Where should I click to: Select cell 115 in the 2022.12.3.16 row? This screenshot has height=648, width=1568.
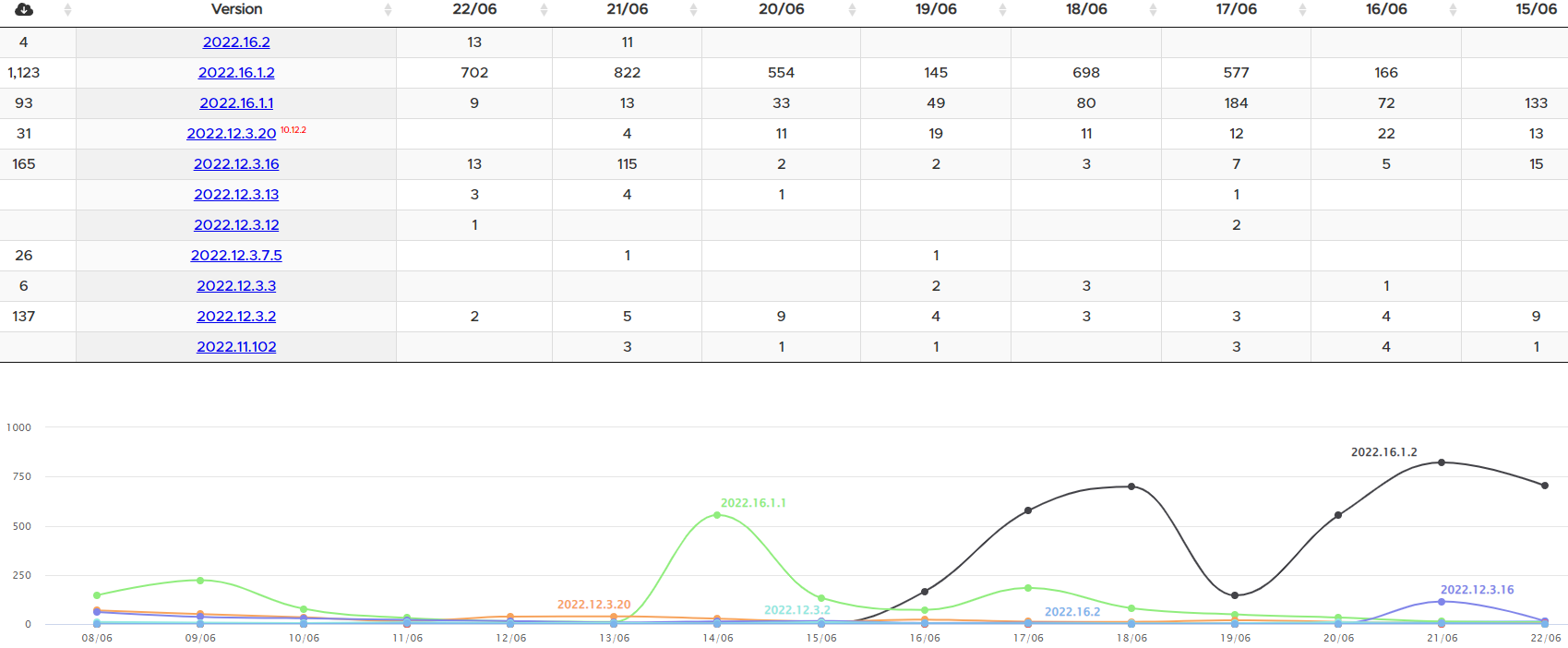pos(628,164)
